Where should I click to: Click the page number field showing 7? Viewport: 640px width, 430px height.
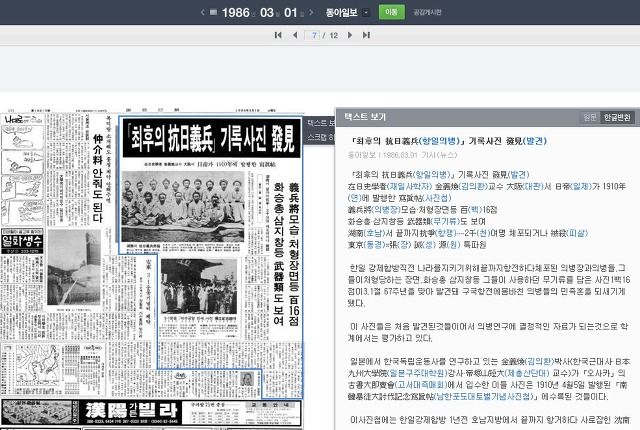pyautogui.click(x=313, y=35)
